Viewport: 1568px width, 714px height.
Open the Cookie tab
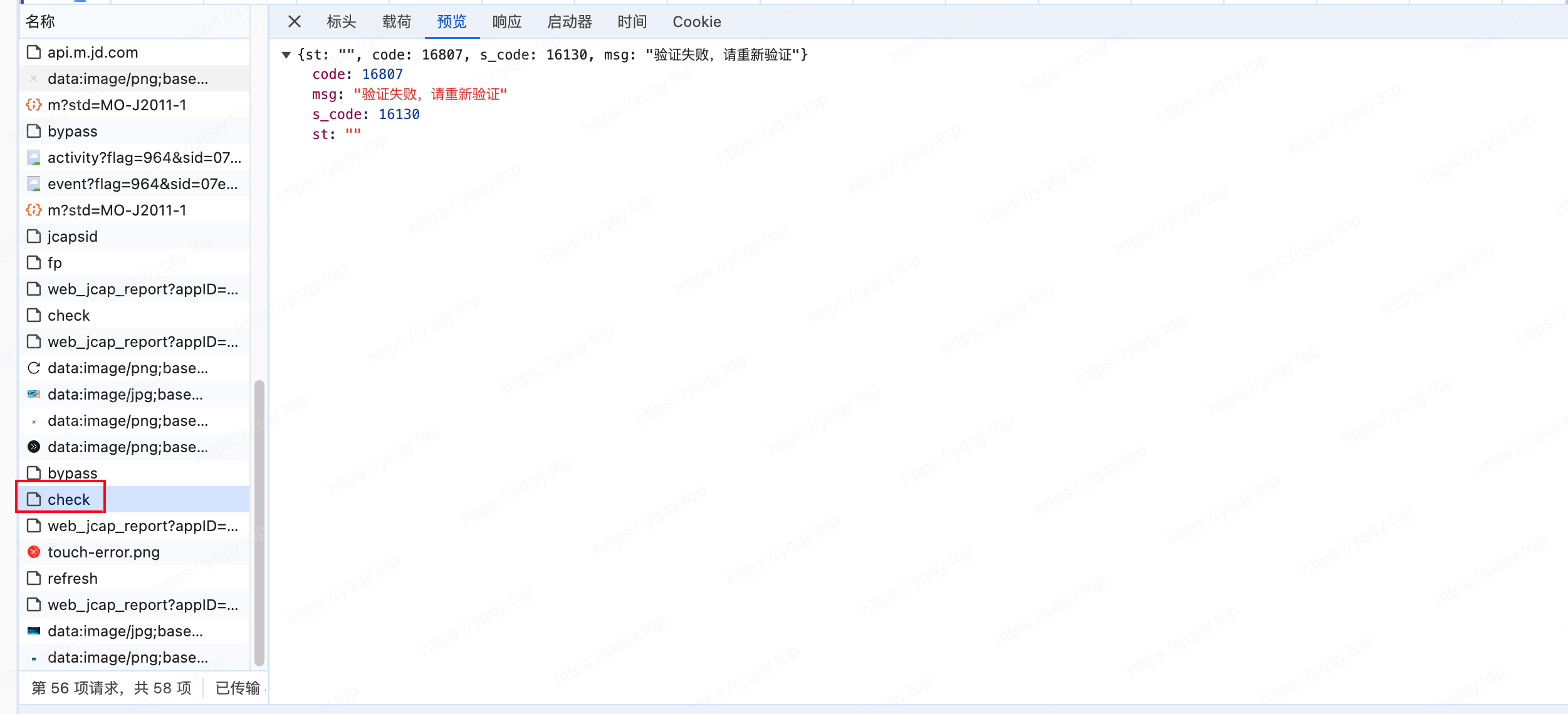coord(697,22)
